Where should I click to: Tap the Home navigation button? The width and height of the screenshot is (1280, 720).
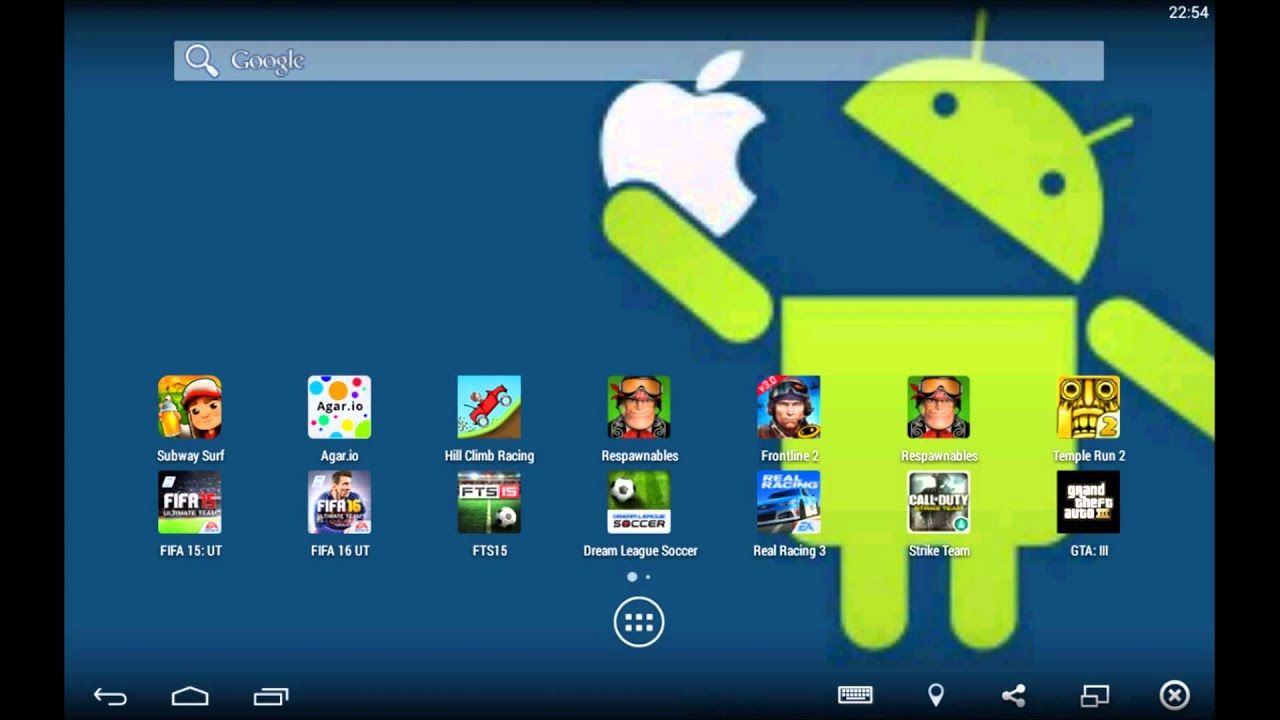pos(190,696)
